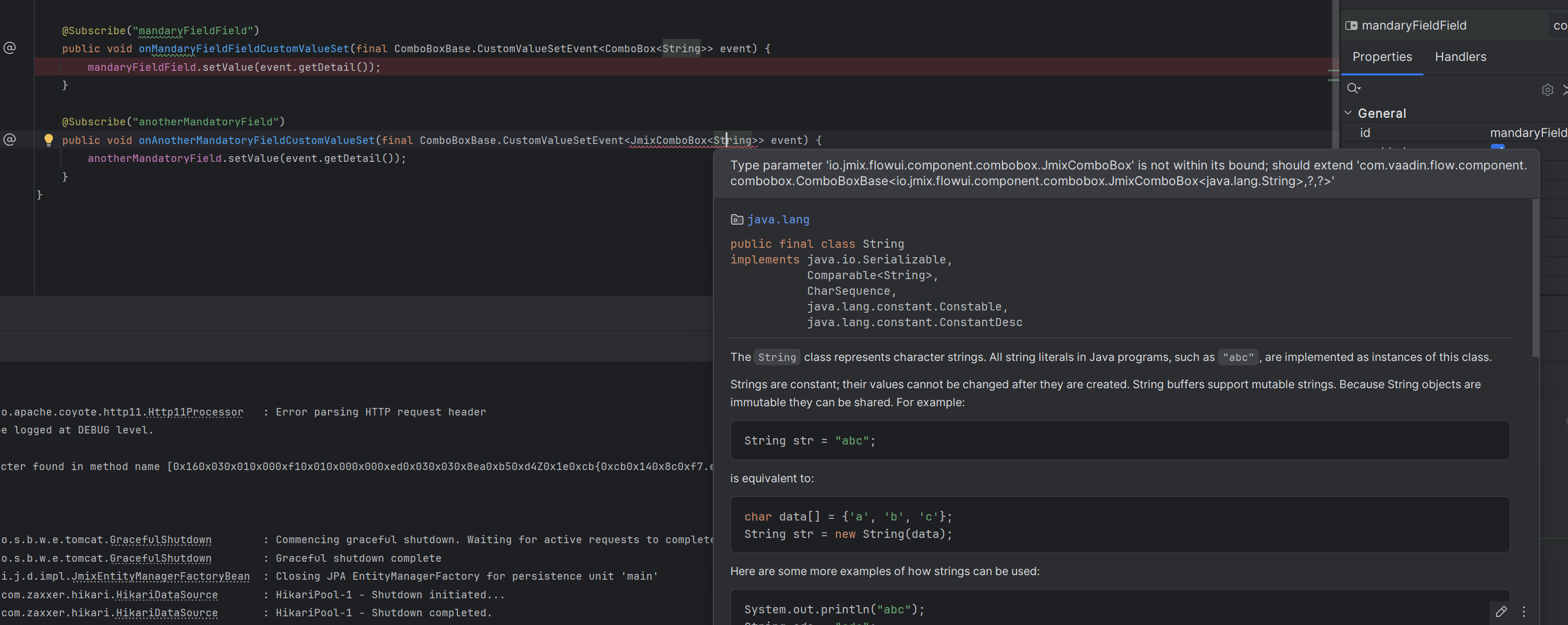
Task: Switch to the Handlers tab
Action: 1459,57
